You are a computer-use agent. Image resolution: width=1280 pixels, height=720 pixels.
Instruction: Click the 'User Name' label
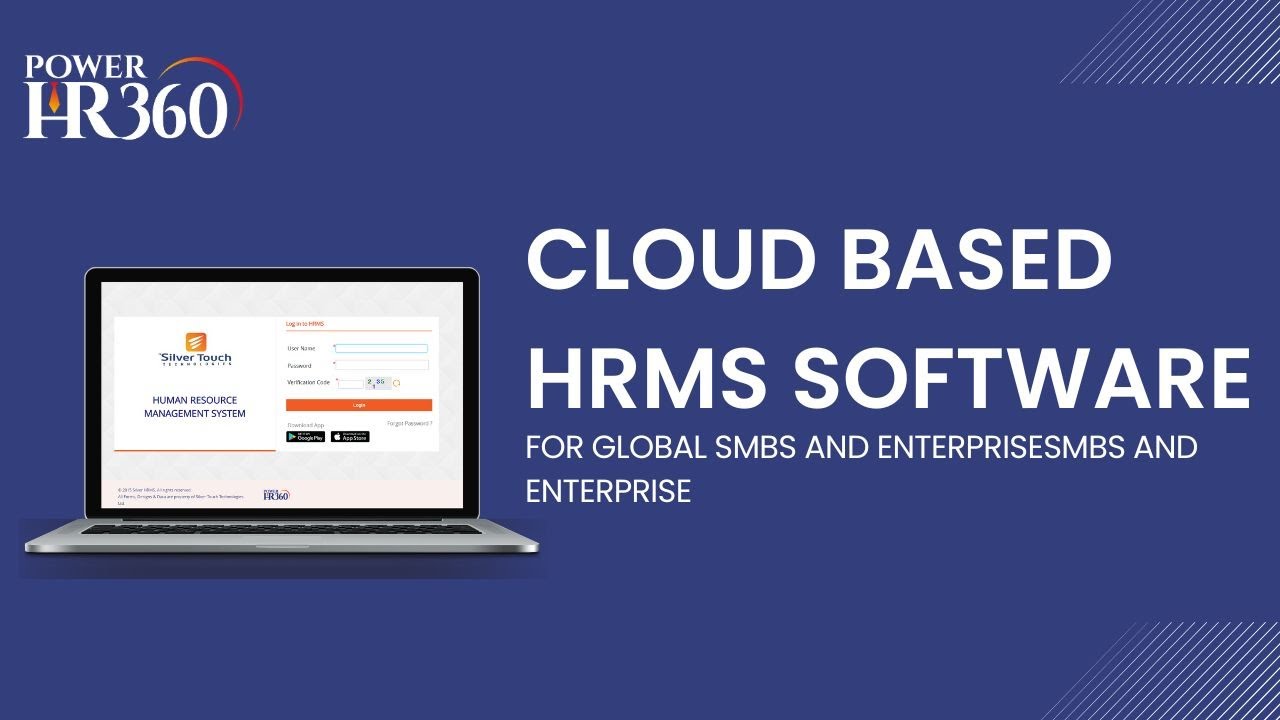[301, 348]
